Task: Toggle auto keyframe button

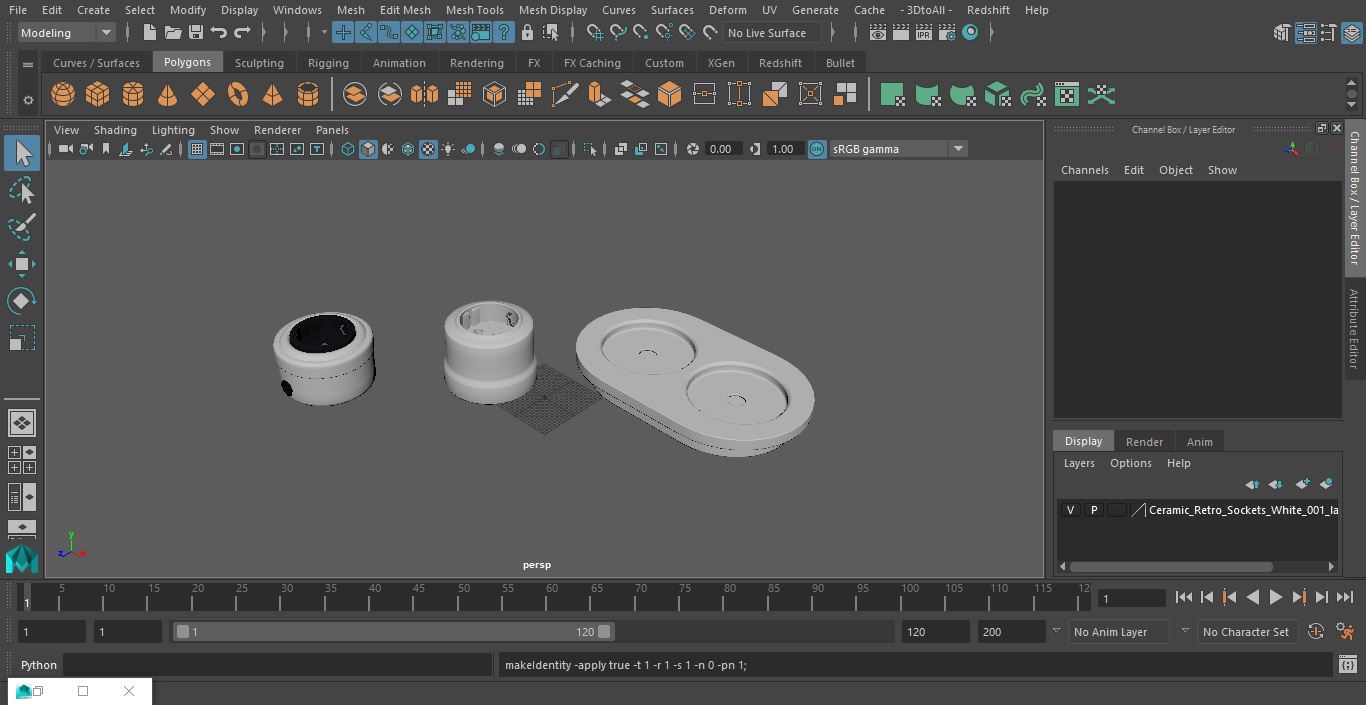Action: tap(1316, 632)
